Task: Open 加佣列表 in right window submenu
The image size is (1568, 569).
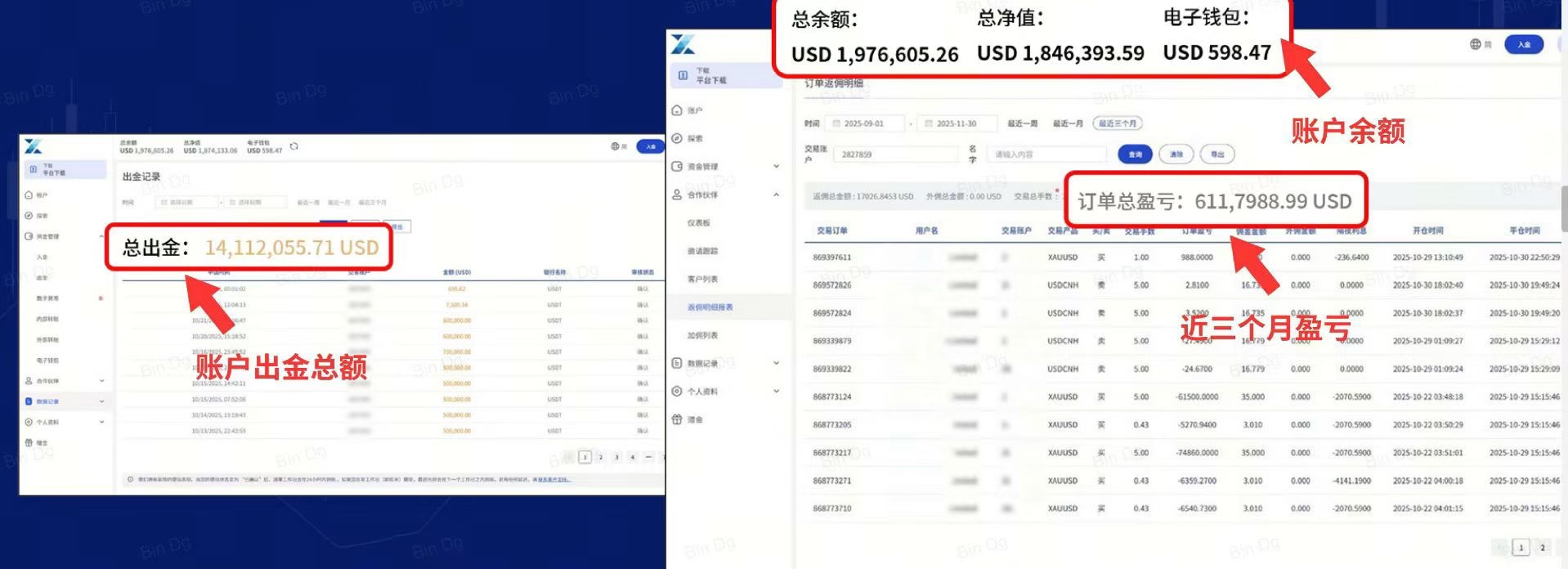Action: click(x=702, y=335)
